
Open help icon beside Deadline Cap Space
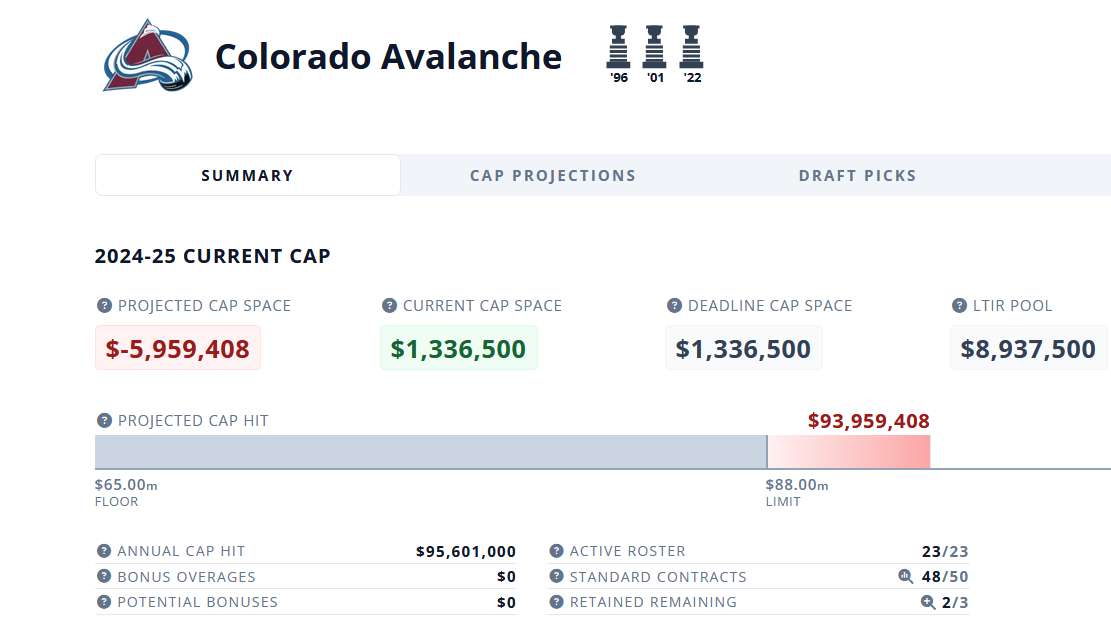coord(674,306)
